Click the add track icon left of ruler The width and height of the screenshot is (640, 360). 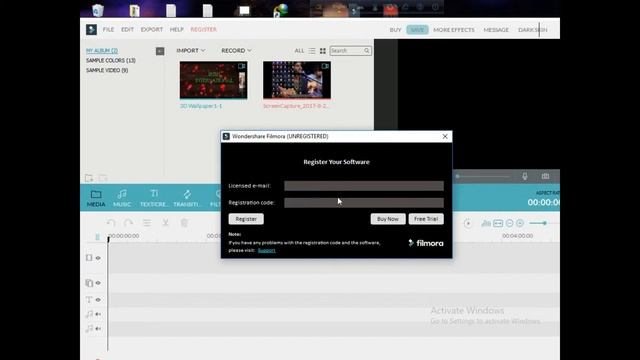[97, 237]
